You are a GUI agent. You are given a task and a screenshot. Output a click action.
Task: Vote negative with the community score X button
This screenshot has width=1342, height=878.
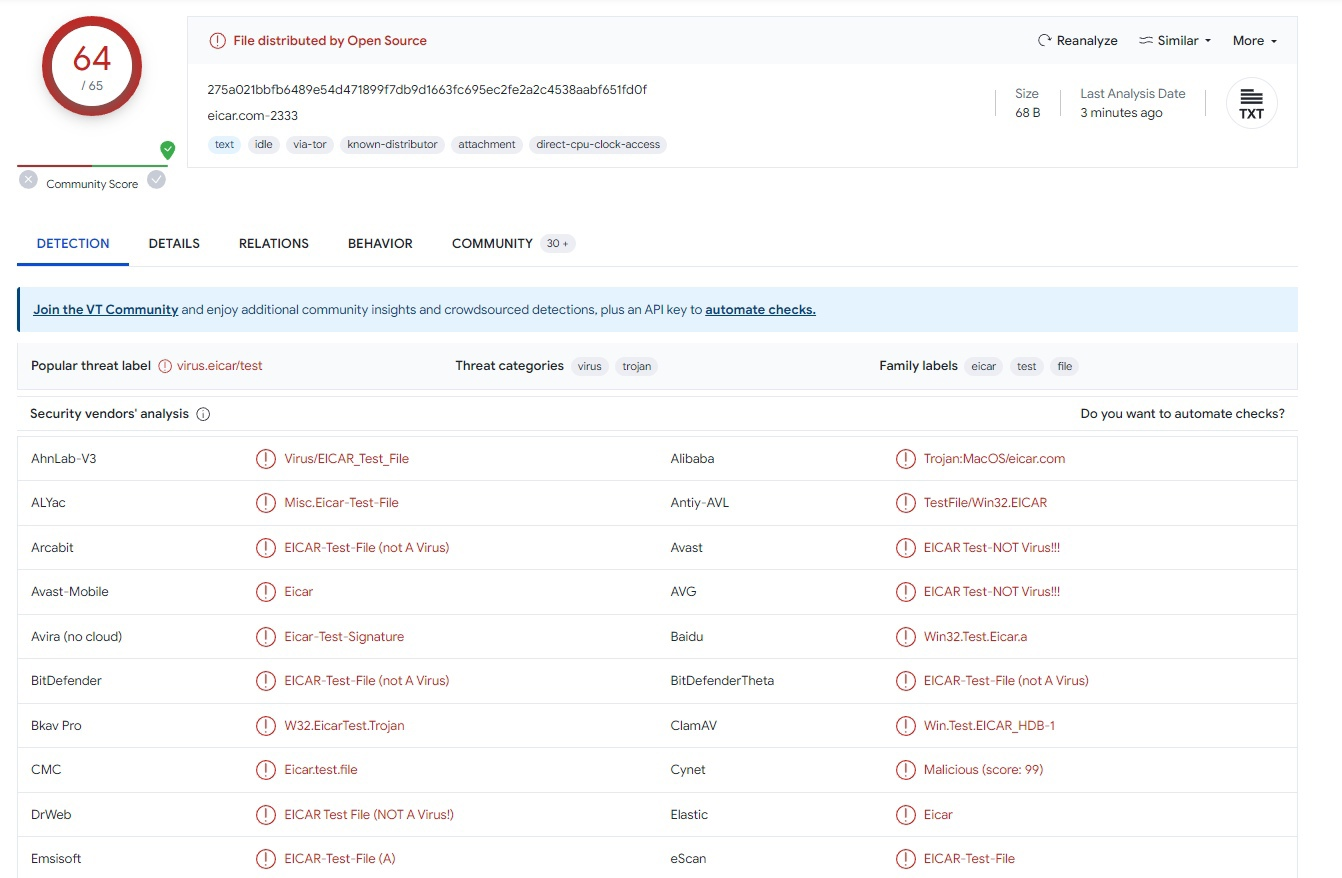coord(29,180)
